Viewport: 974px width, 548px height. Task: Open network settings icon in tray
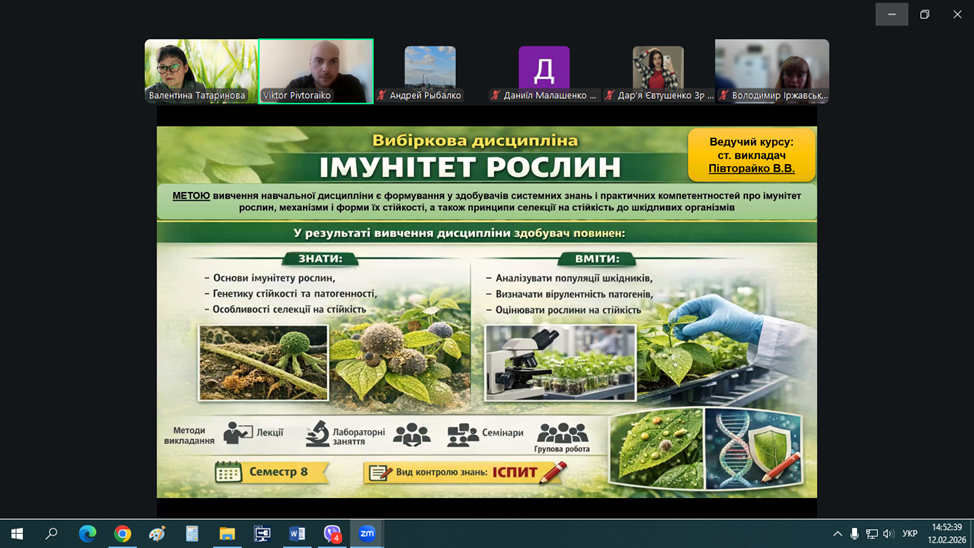click(x=871, y=534)
